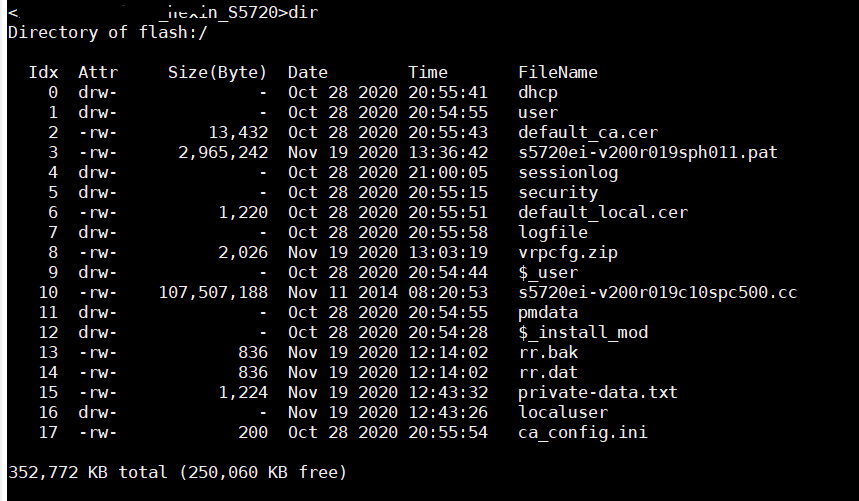Click the s5720ei-v200r019c10spc500.cc system file name
The height and width of the screenshot is (501, 859).
point(657,292)
